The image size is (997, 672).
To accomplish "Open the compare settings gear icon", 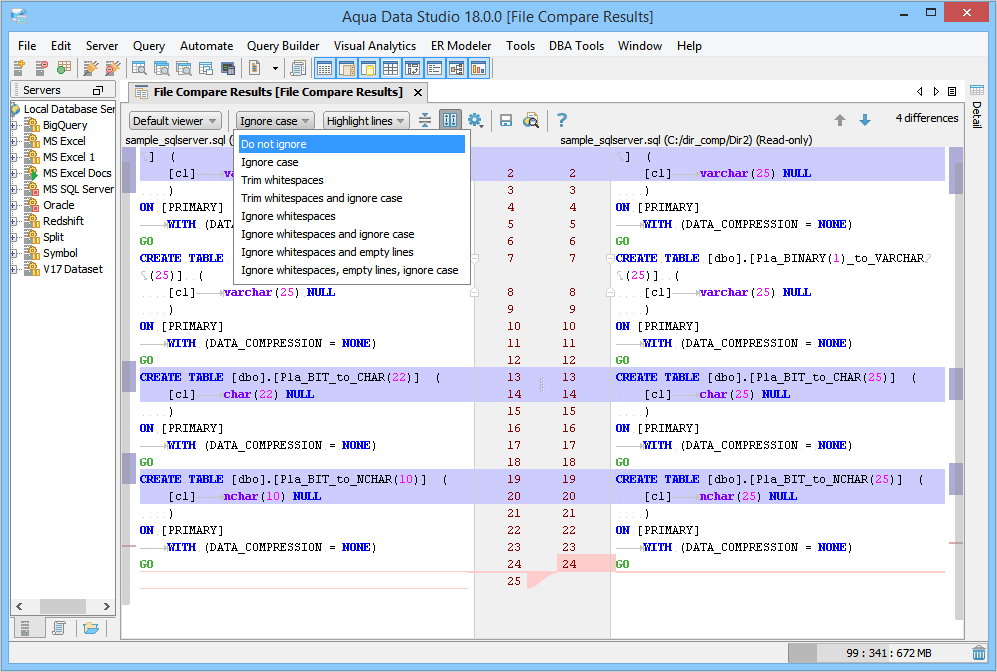I will point(475,120).
